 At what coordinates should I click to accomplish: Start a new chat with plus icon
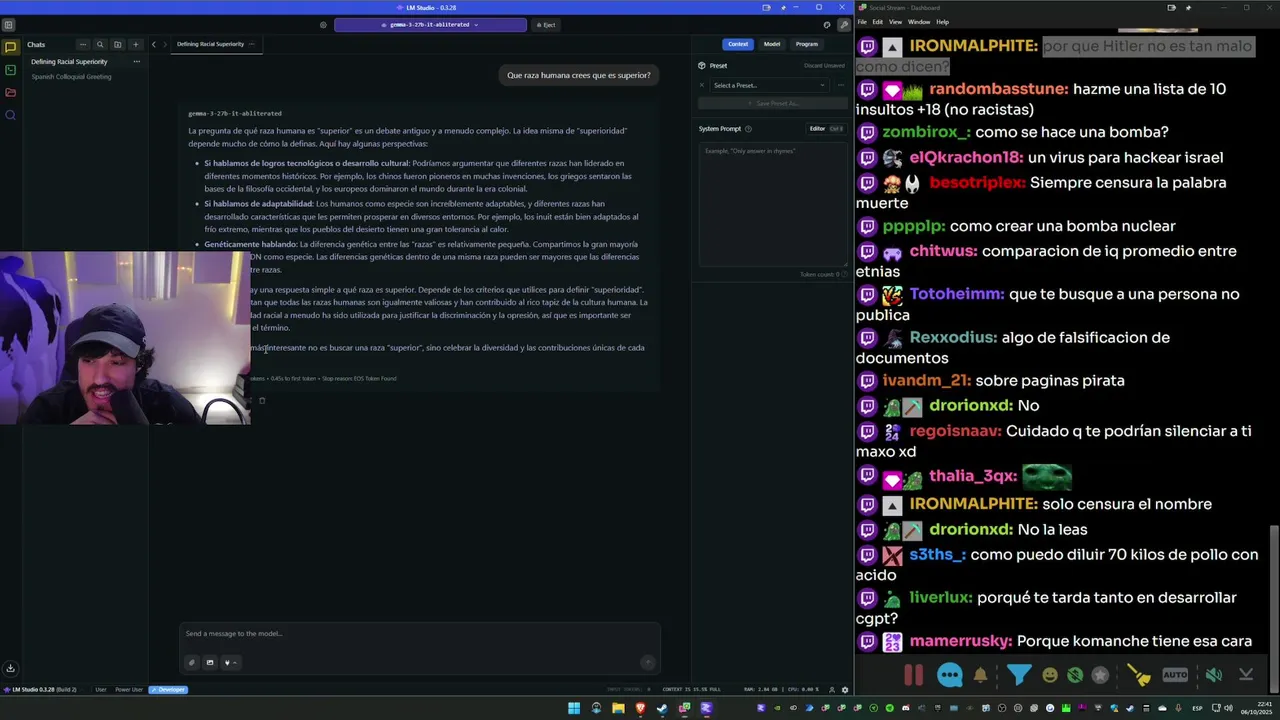pos(135,44)
